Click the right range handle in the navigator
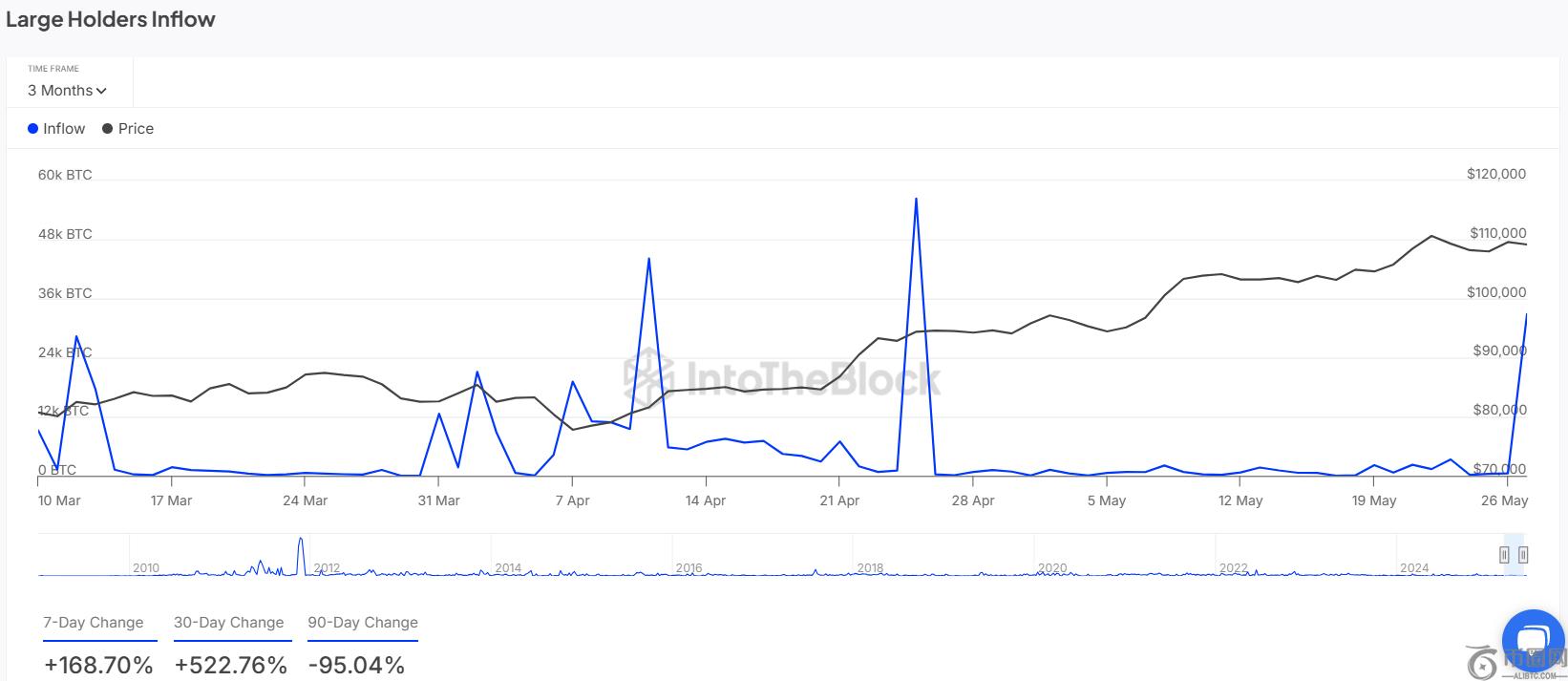Viewport: 1568px width, 681px height. pyautogui.click(x=1523, y=555)
